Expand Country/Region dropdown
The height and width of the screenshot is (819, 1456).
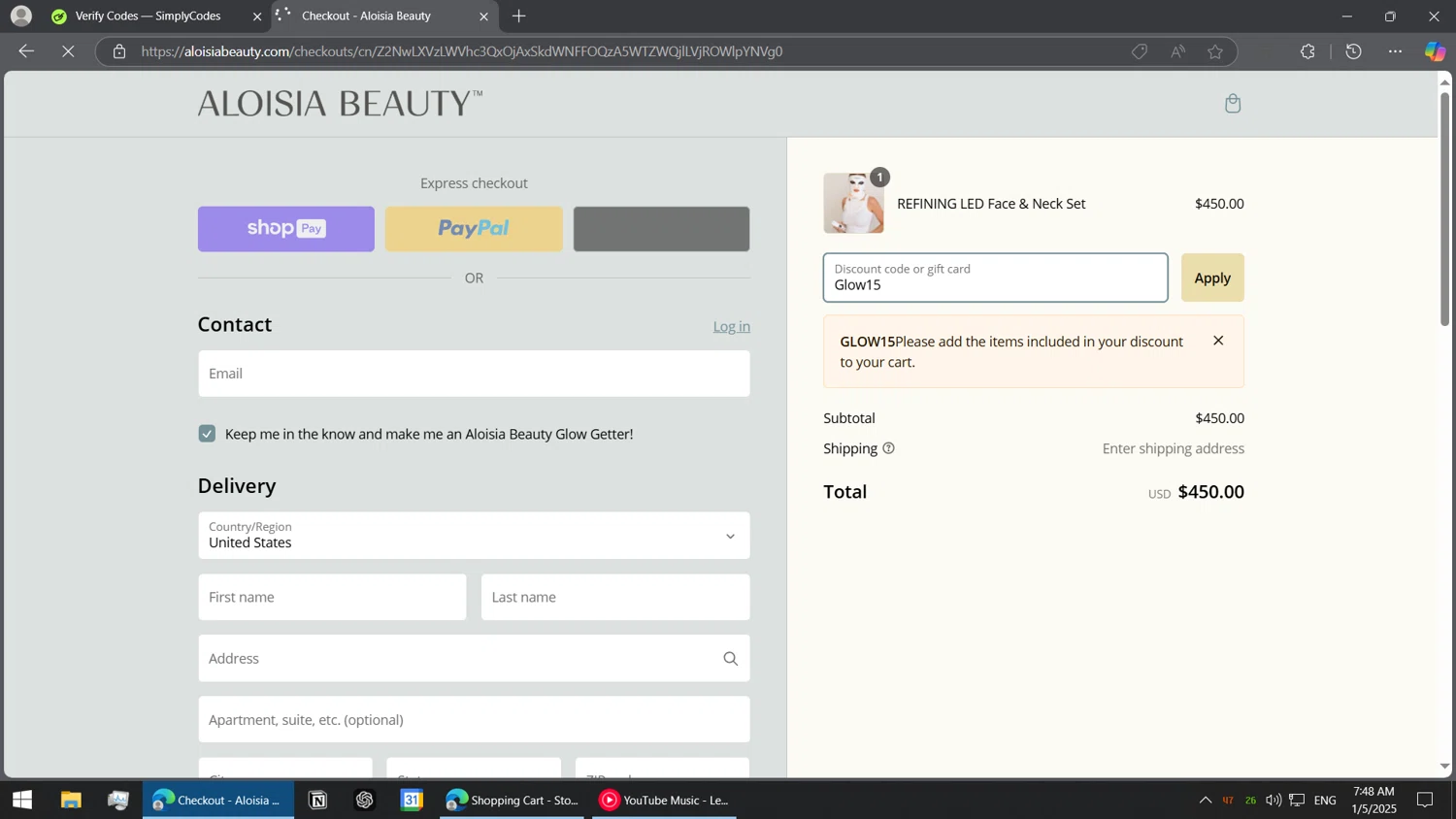(474, 536)
